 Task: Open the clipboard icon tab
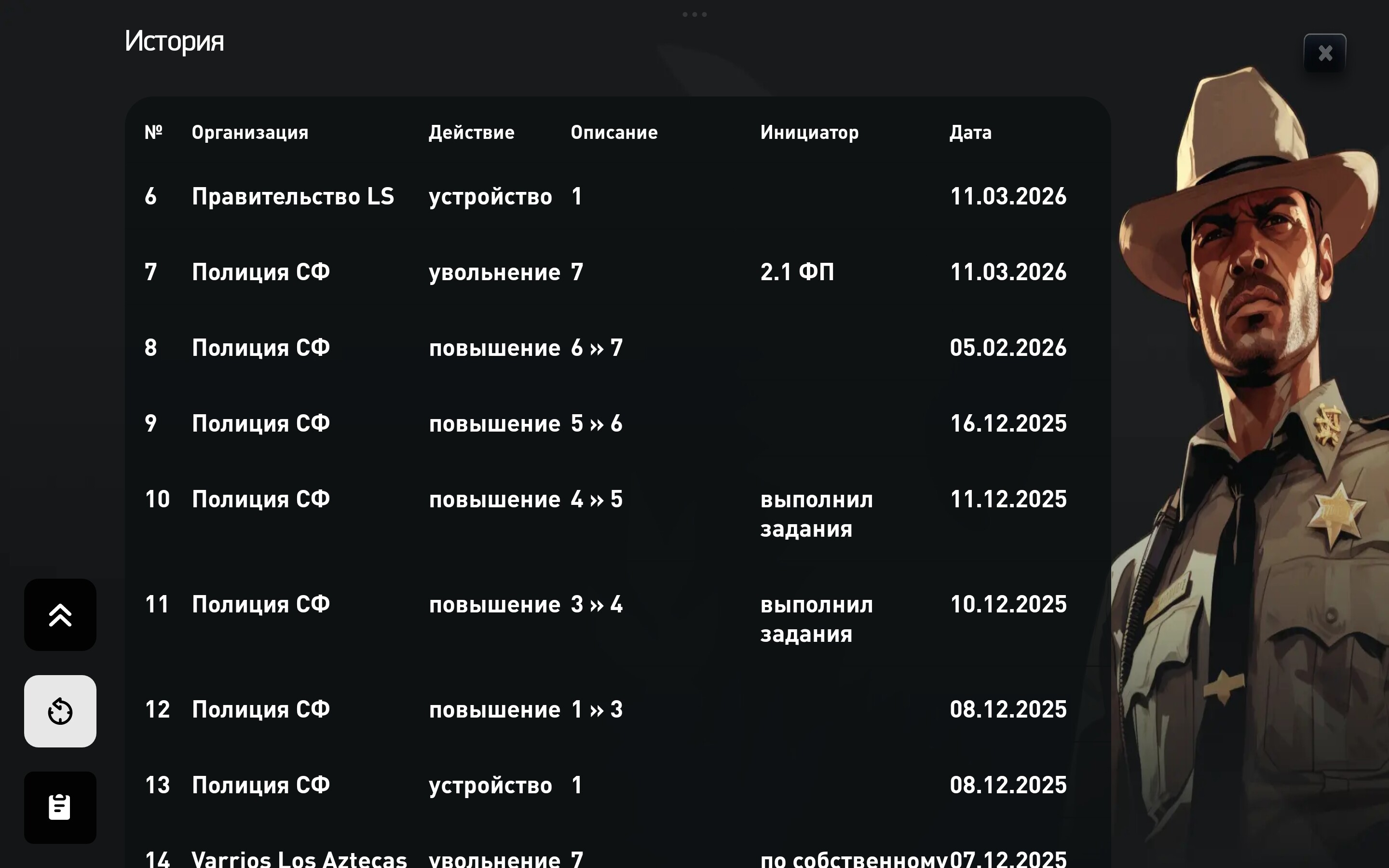click(x=60, y=807)
